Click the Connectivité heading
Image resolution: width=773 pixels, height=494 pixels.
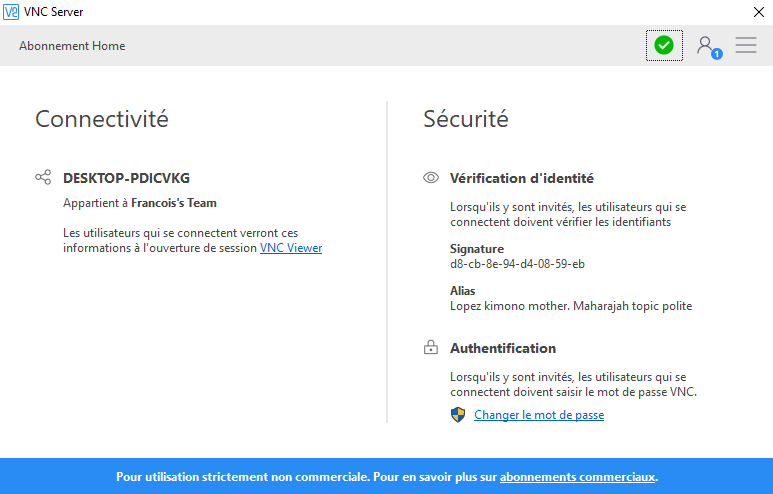(102, 119)
